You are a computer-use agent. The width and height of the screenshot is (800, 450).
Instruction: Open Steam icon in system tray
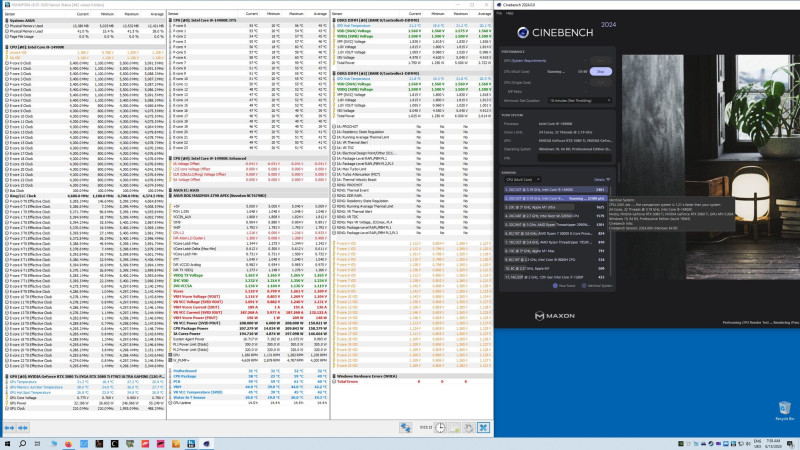pyautogui.click(x=711, y=444)
